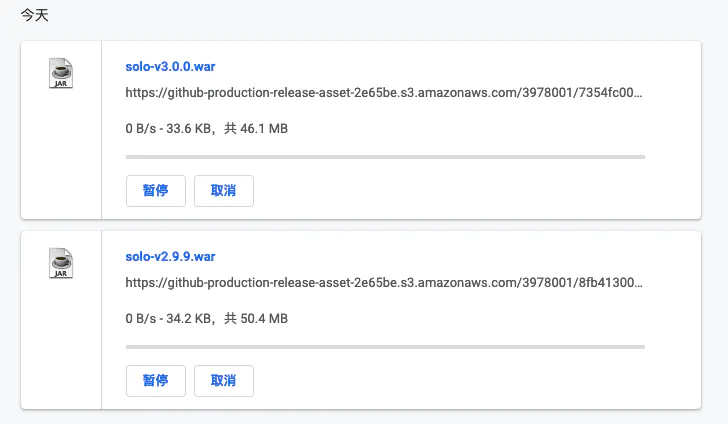This screenshot has width=728, height=424.
Task: Pause the solo-v2.9.9.war download
Action: 155,381
